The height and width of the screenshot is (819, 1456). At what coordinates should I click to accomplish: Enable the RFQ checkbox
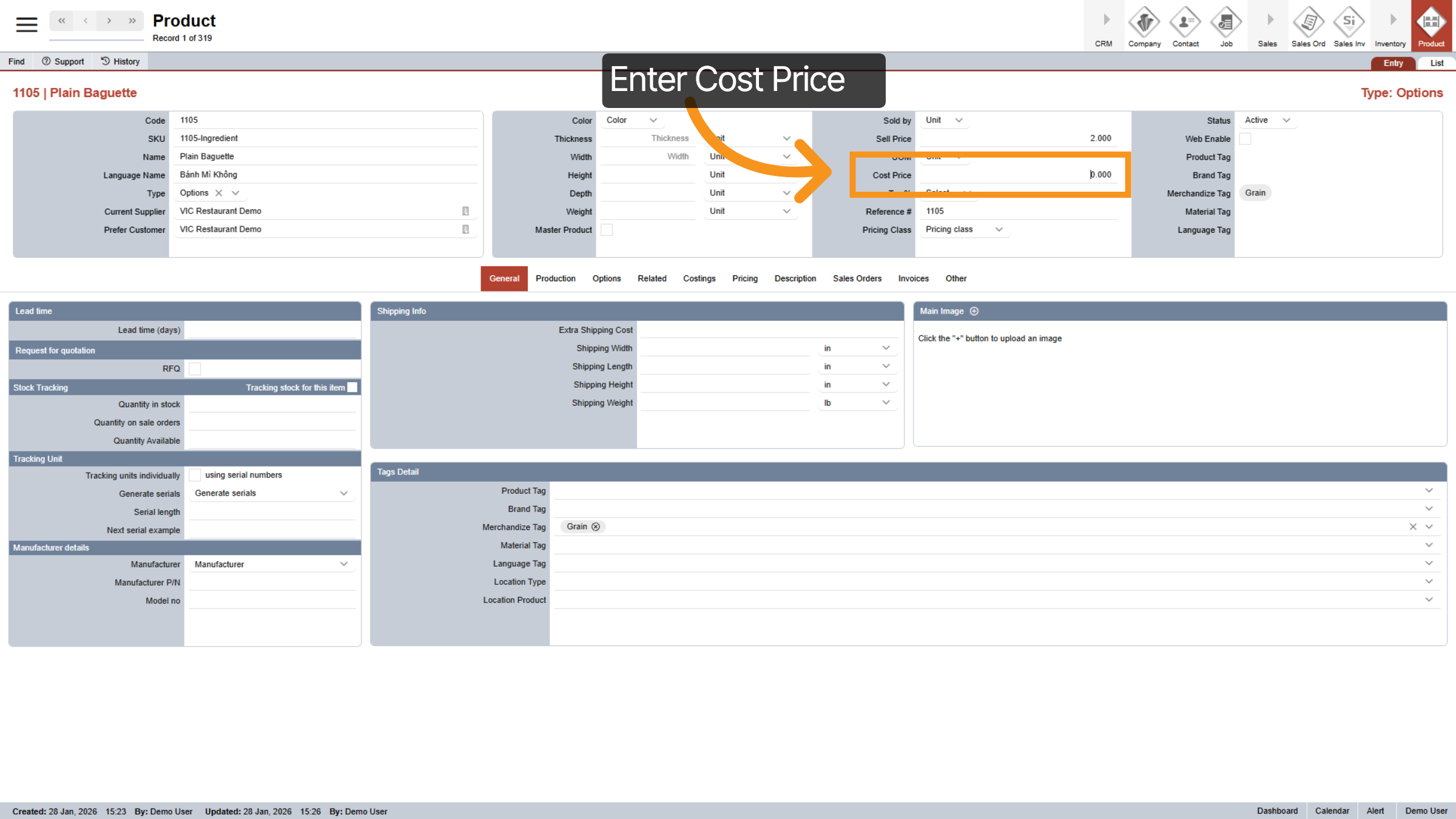(194, 368)
